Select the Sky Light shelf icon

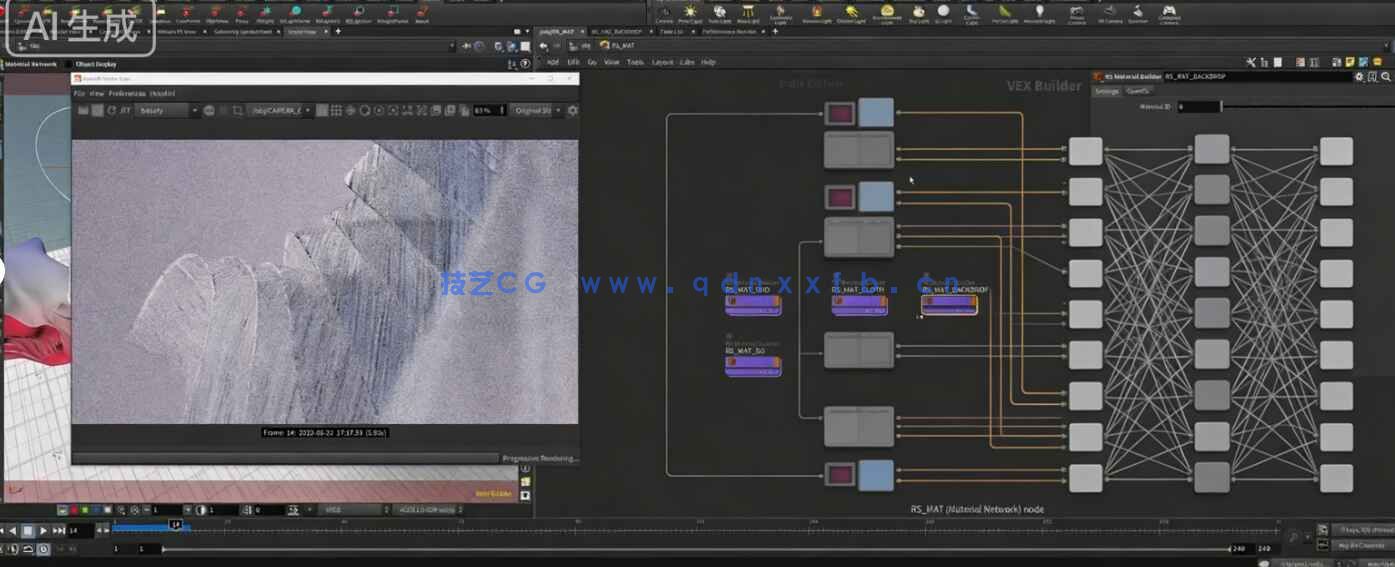[x=915, y=13]
